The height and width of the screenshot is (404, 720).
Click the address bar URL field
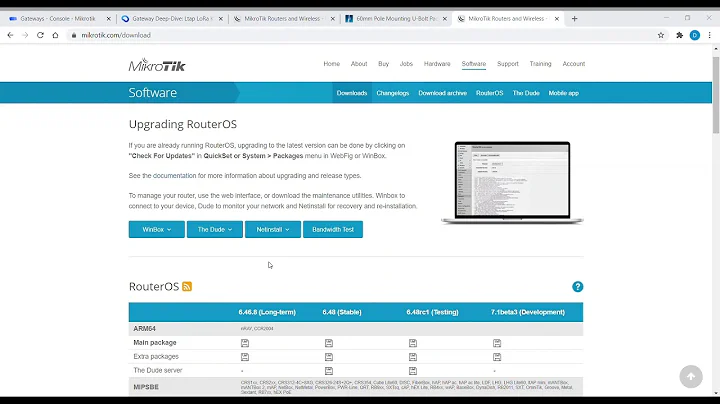point(363,35)
